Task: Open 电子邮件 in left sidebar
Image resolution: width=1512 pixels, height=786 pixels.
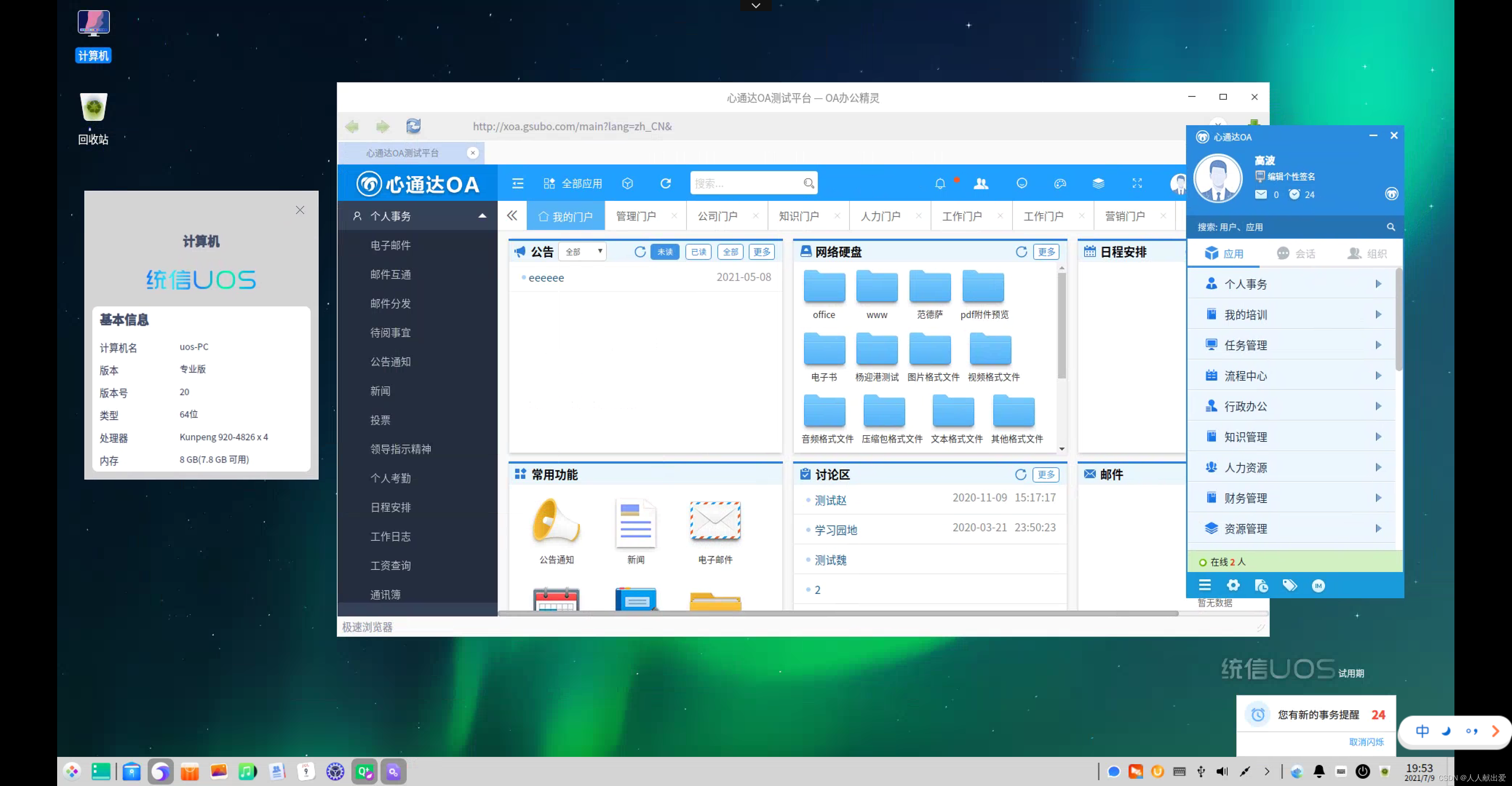Action: [390, 245]
